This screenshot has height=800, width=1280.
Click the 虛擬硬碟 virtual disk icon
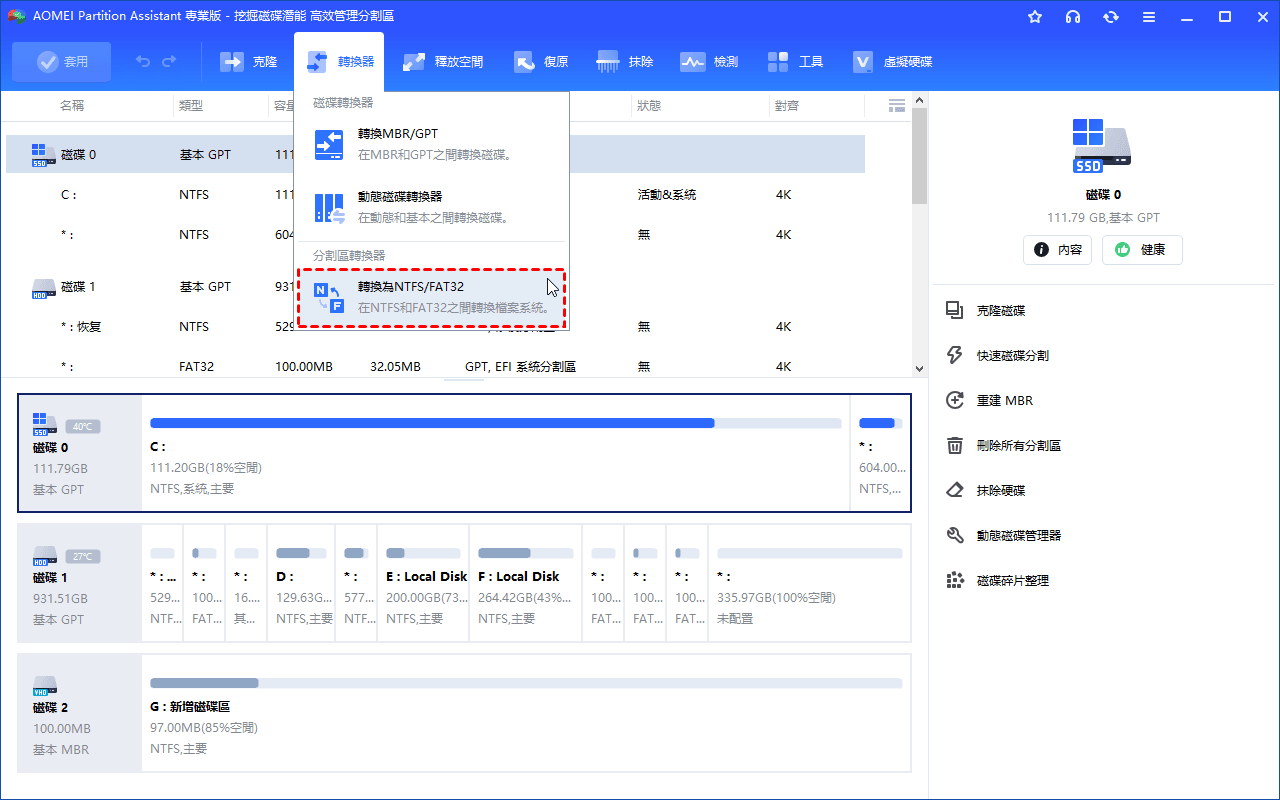coord(864,62)
